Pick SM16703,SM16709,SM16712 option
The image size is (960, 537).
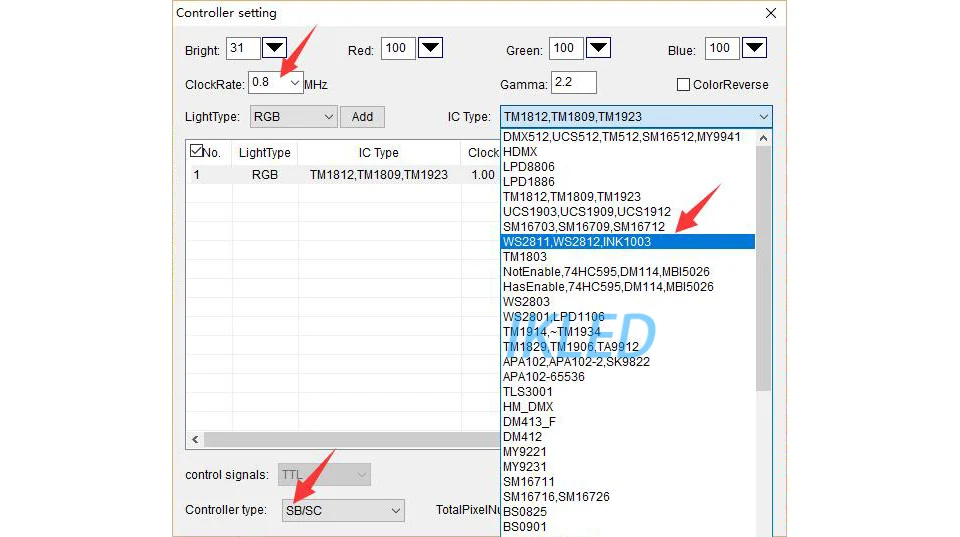628,227
